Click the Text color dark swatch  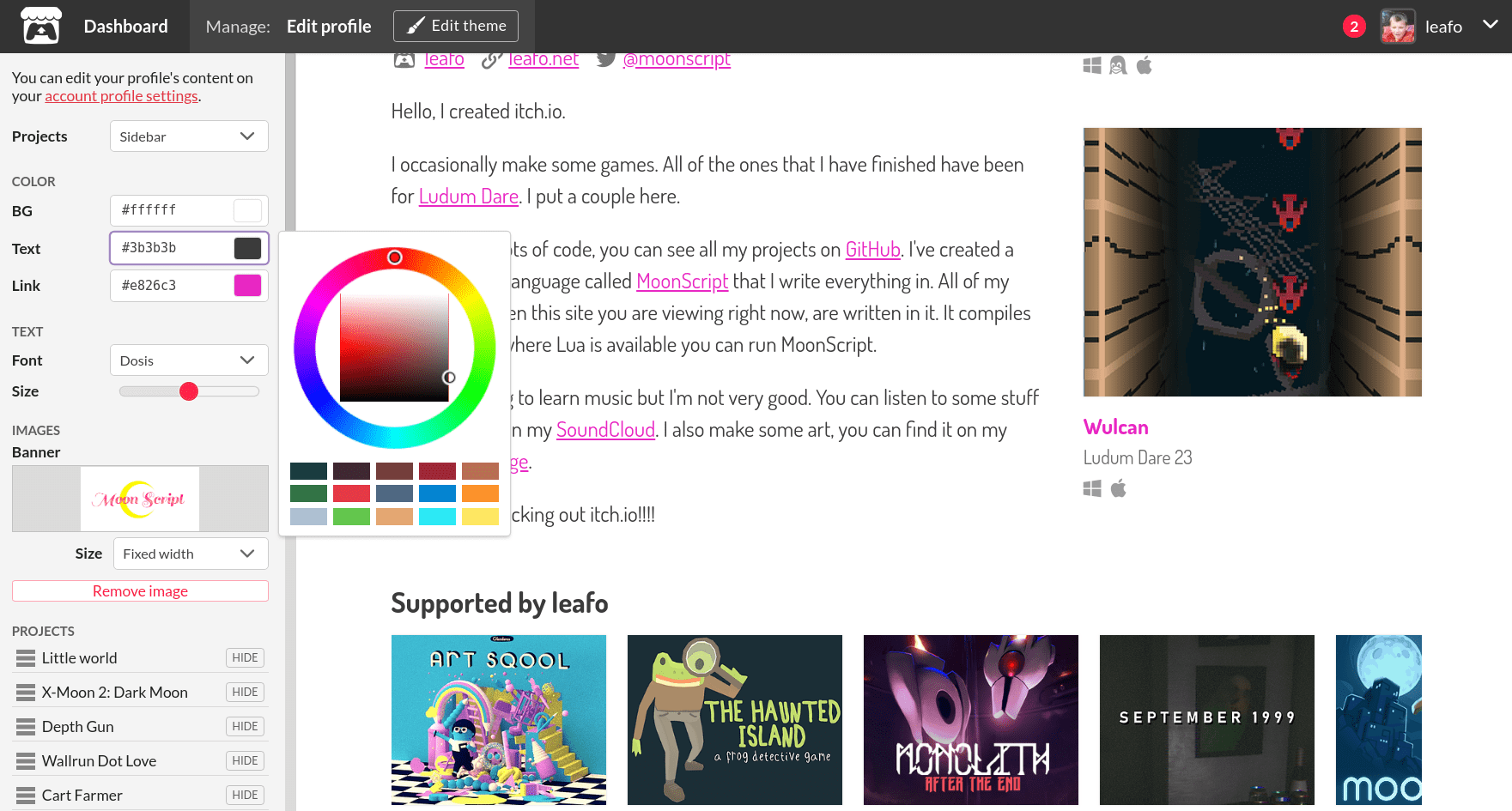click(x=247, y=248)
